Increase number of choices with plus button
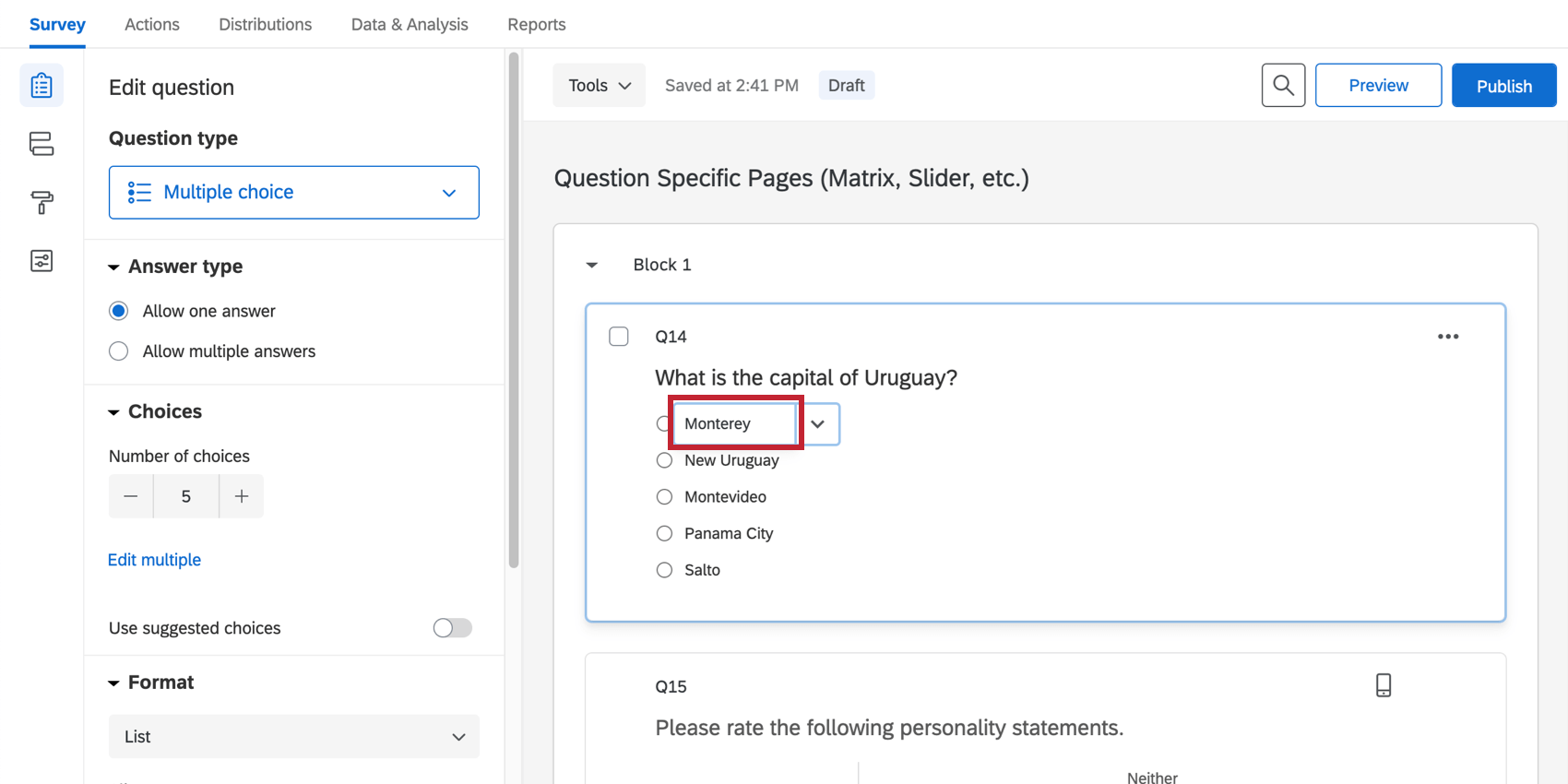 pos(242,496)
